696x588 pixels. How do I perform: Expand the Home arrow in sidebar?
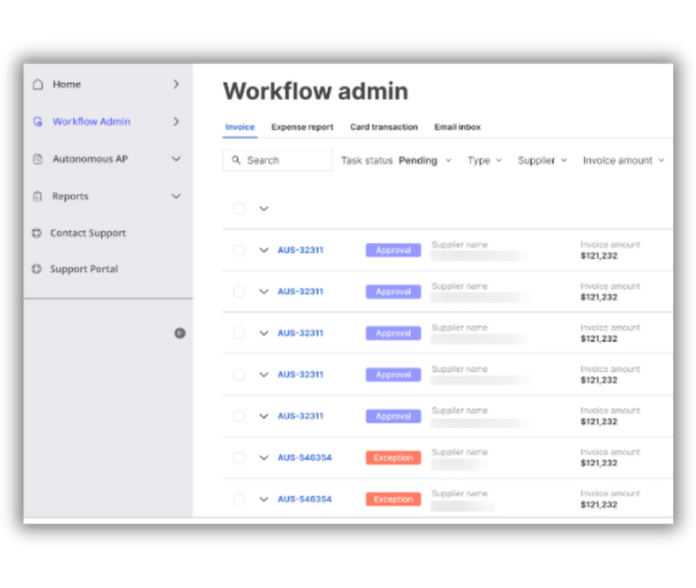(176, 84)
